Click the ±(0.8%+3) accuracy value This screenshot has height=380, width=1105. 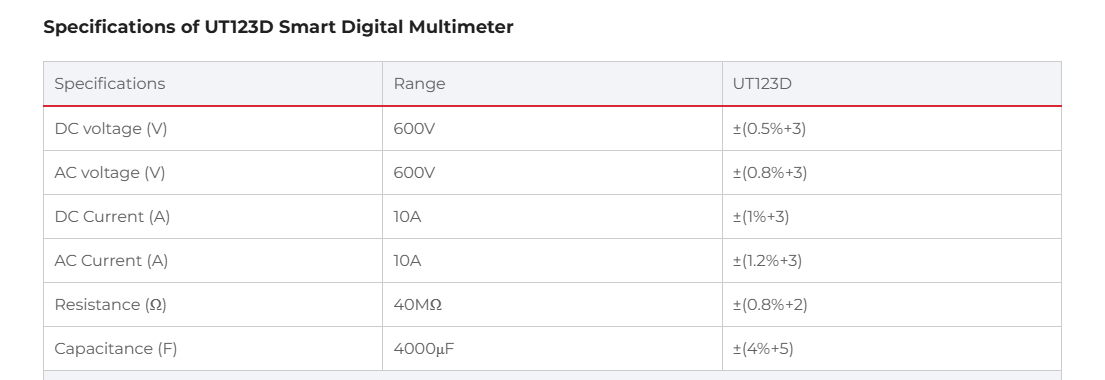point(770,173)
